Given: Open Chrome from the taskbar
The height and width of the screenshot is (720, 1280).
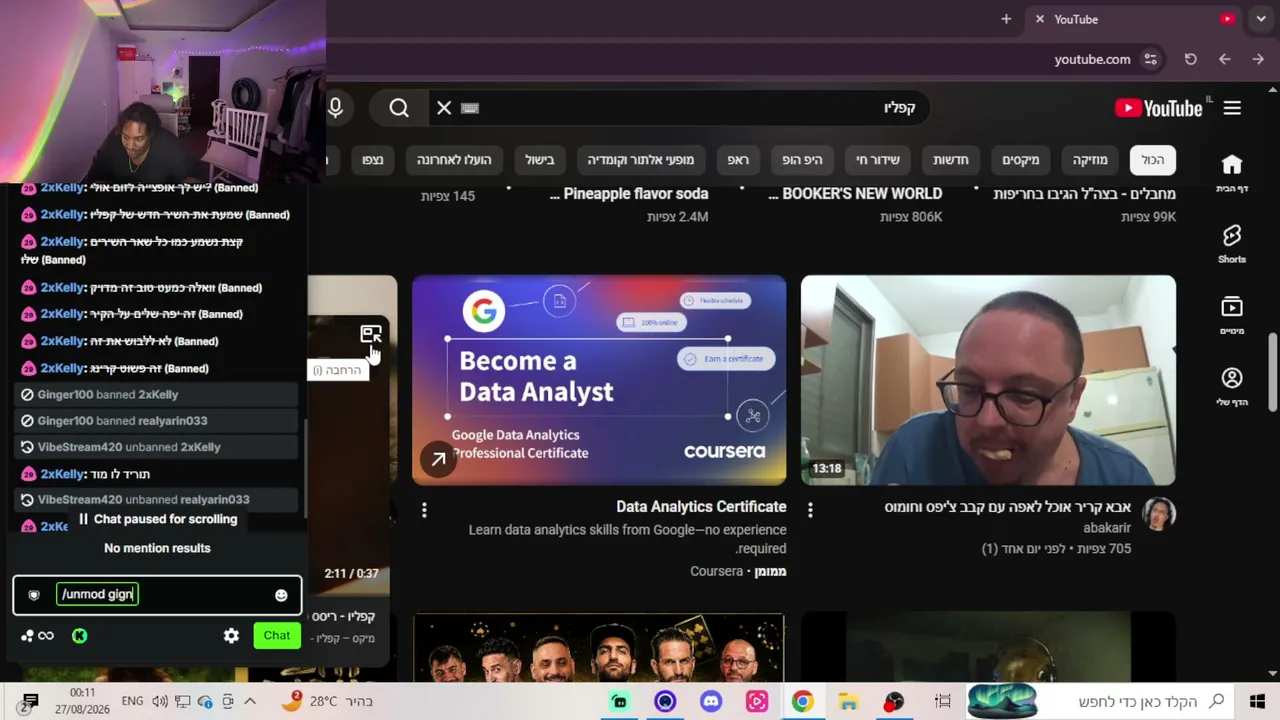Looking at the screenshot, I should (x=802, y=702).
